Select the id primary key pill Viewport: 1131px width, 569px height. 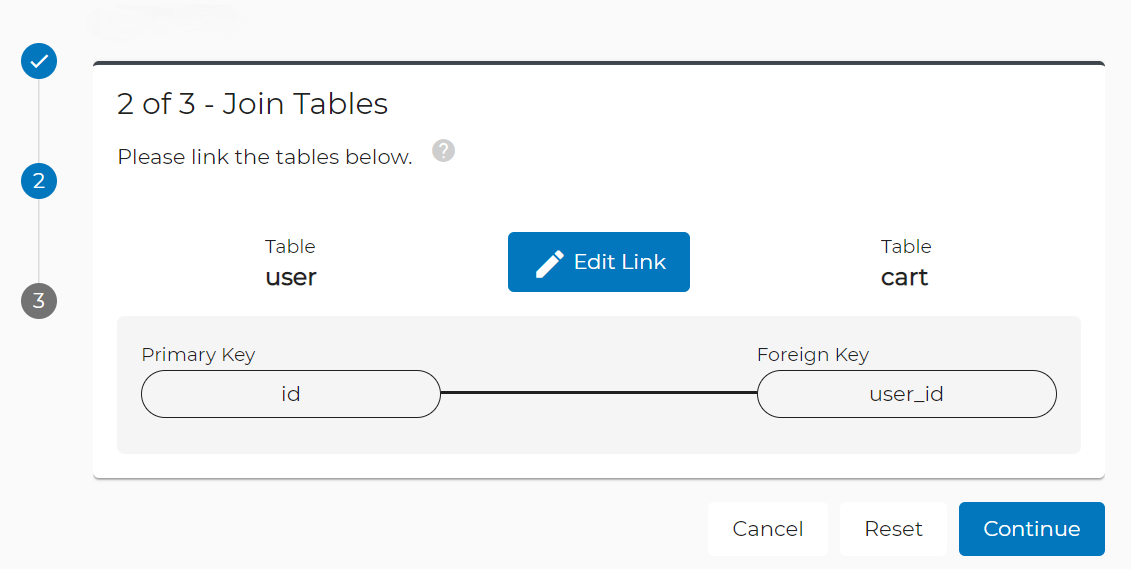click(x=291, y=394)
